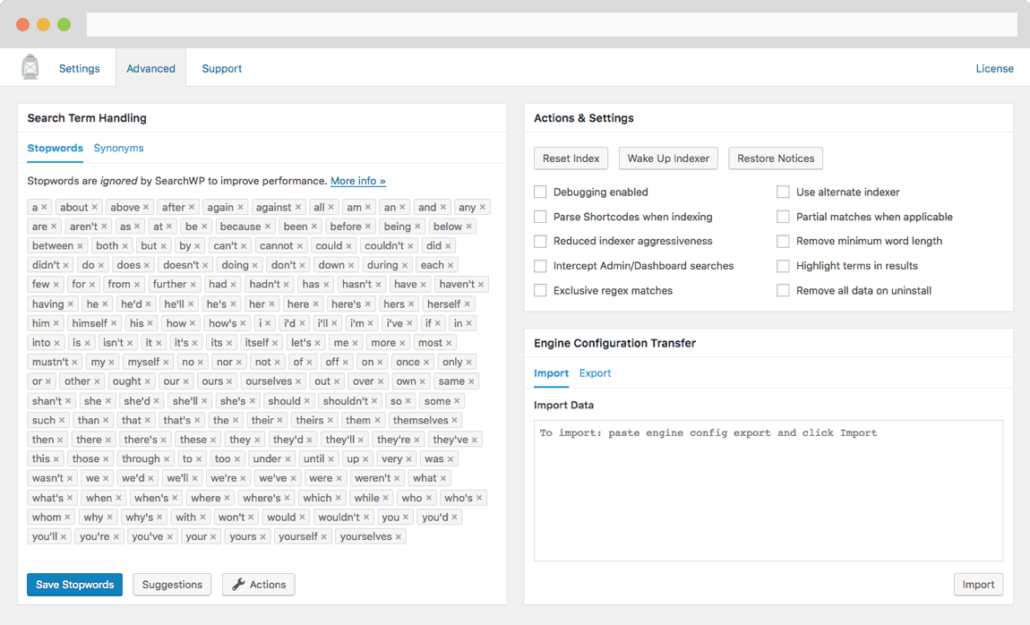Check Exclusive regex matches
The width and height of the screenshot is (1030, 625).
[540, 290]
